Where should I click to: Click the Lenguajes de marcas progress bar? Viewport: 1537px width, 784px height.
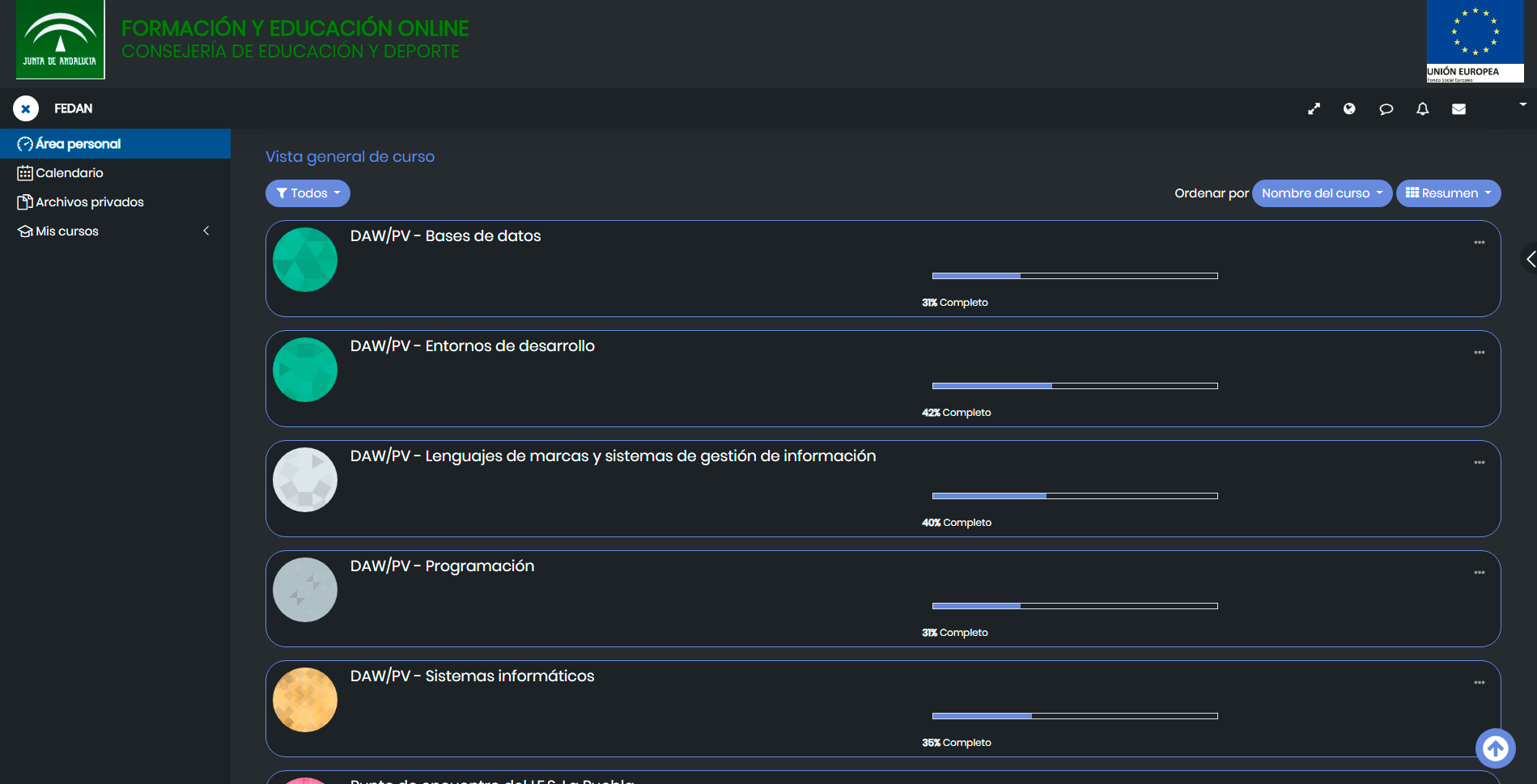tap(1075, 496)
